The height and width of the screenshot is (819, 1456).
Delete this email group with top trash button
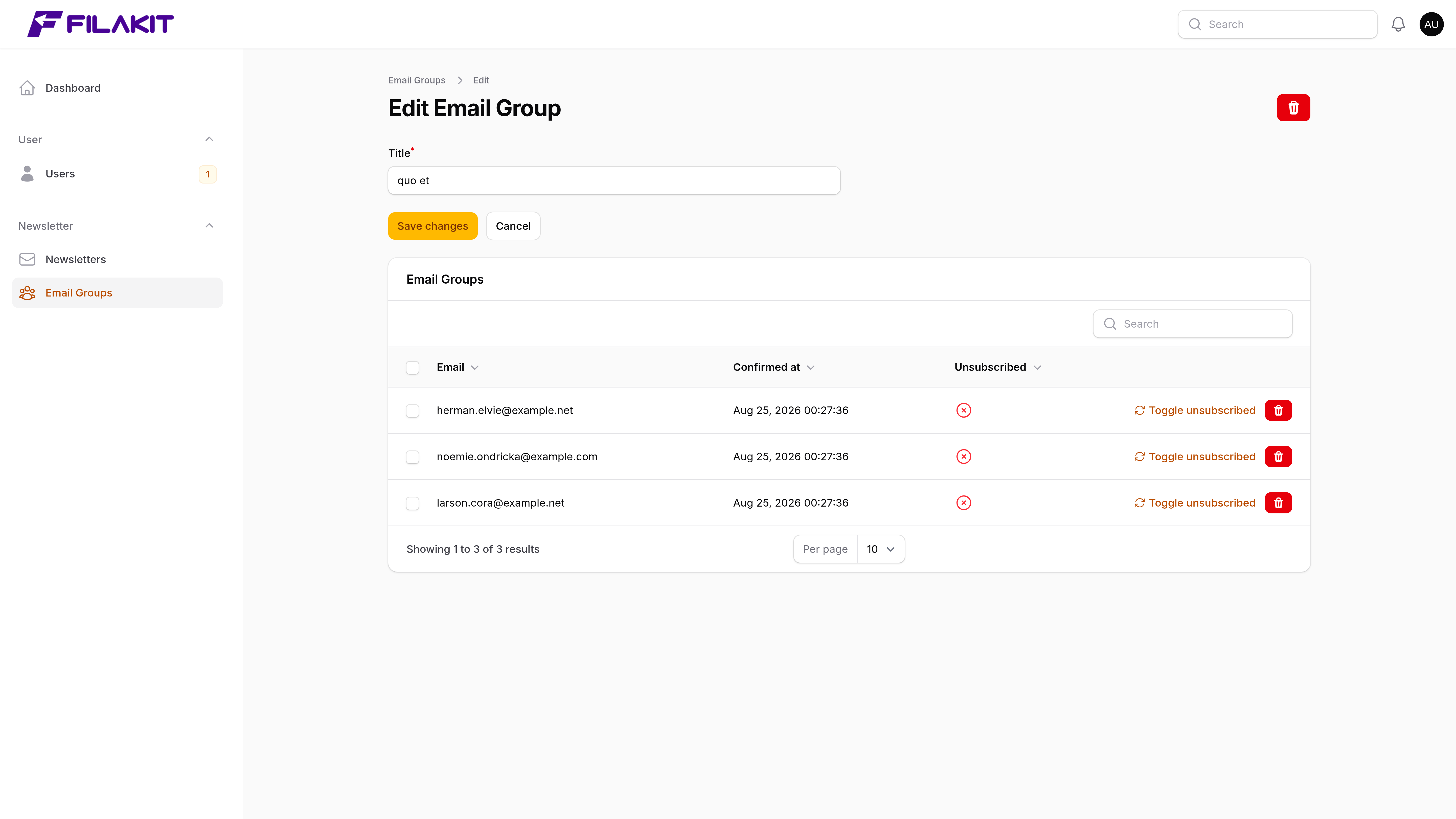pyautogui.click(x=1293, y=108)
